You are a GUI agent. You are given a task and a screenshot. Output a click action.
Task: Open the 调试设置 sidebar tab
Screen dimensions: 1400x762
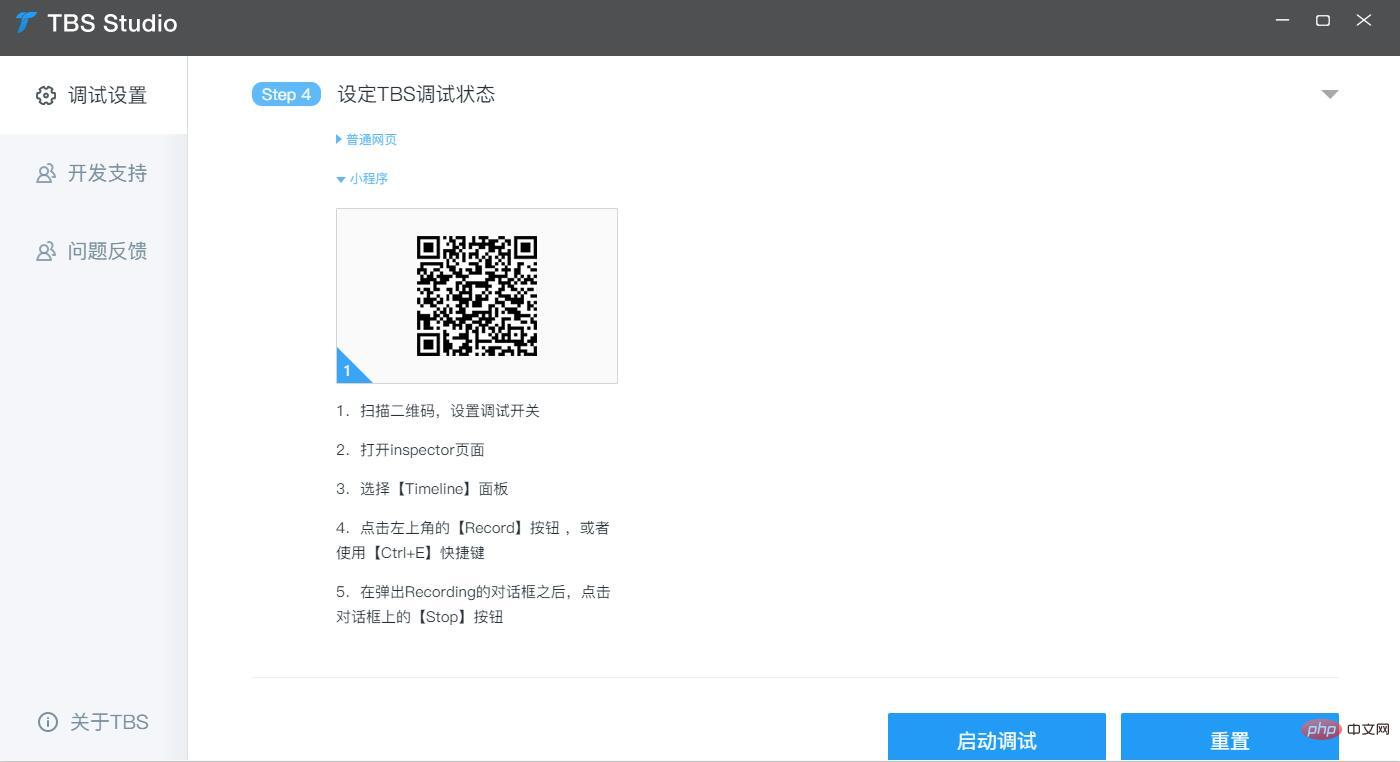pos(93,95)
